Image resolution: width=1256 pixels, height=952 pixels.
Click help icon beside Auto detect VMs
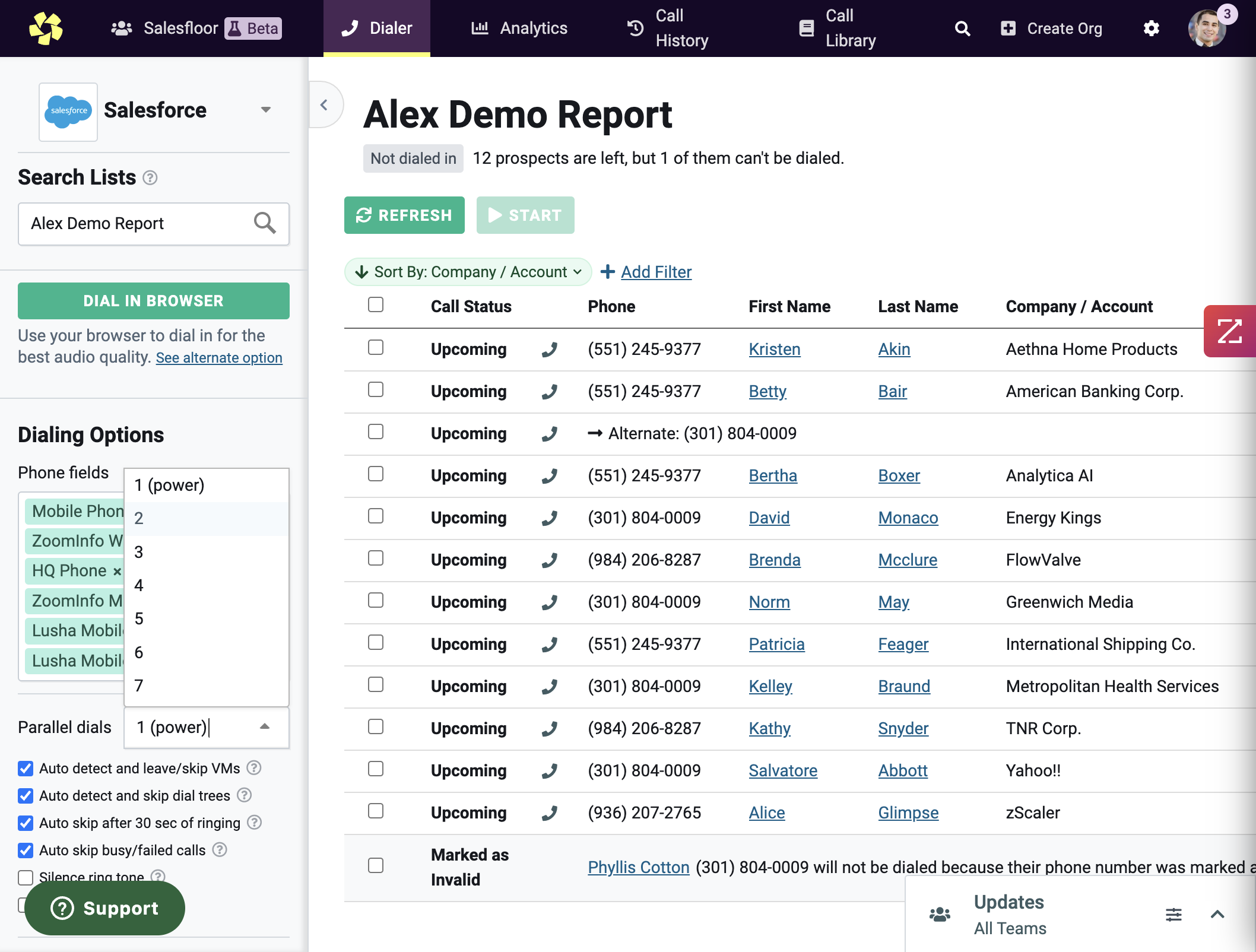pyautogui.click(x=254, y=768)
